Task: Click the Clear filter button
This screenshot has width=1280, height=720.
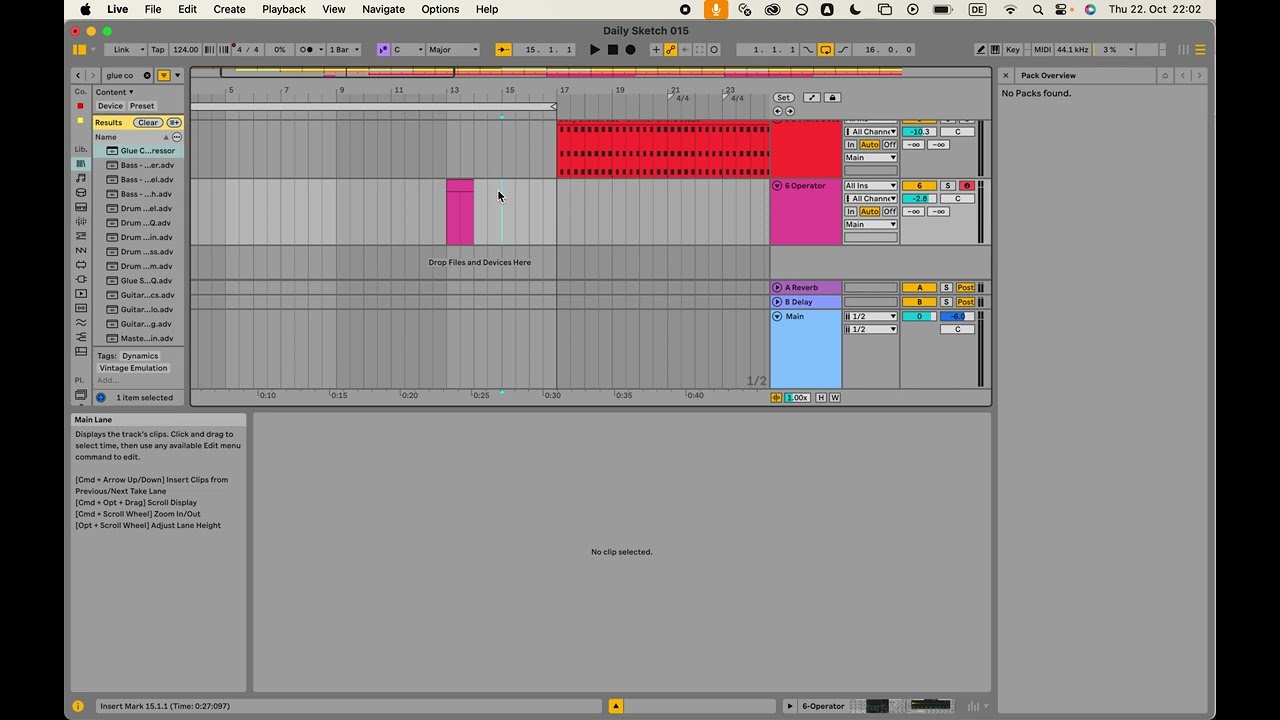Action: pyautogui.click(x=148, y=122)
